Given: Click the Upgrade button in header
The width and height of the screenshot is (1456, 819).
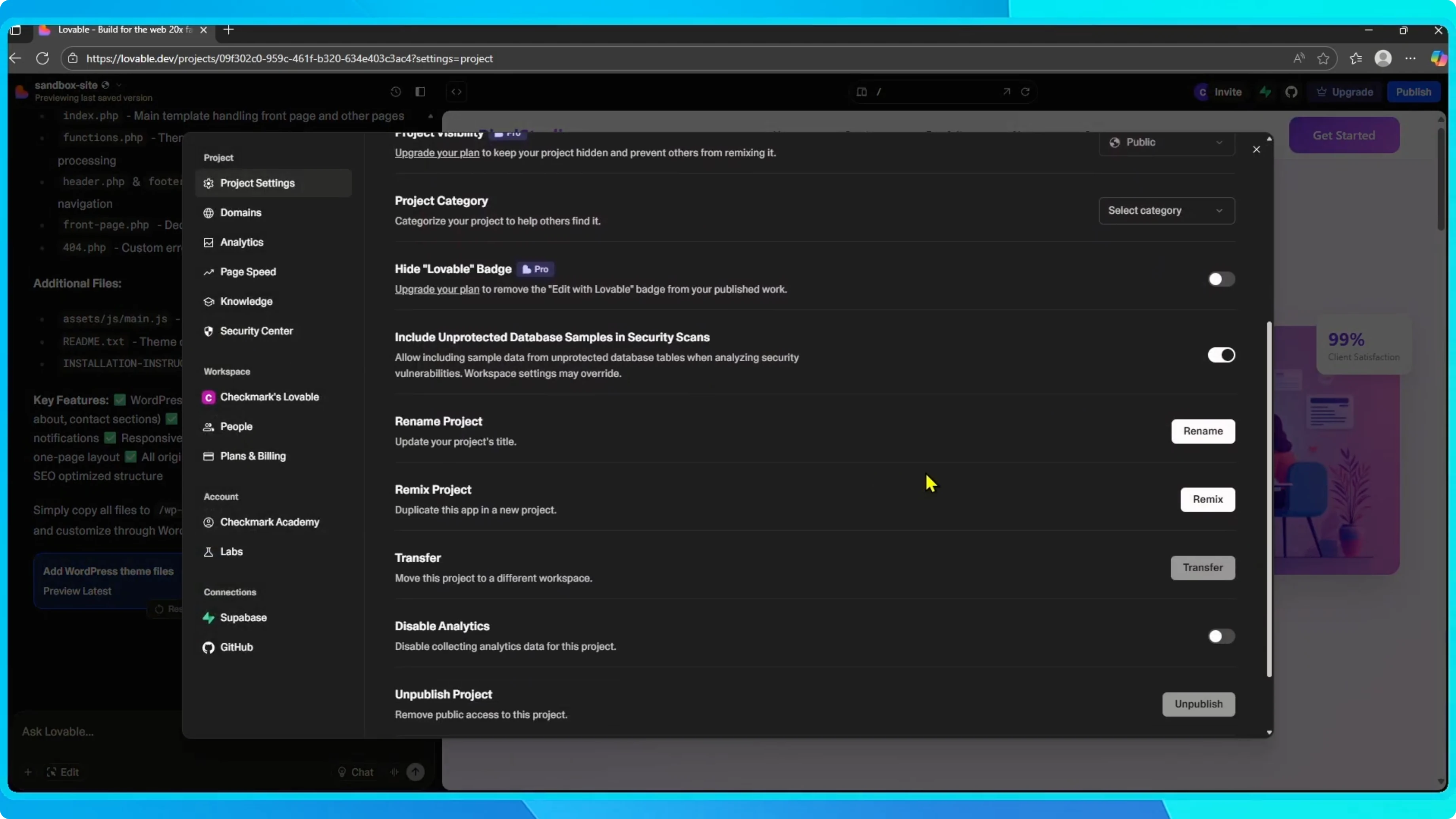Looking at the screenshot, I should [x=1345, y=92].
